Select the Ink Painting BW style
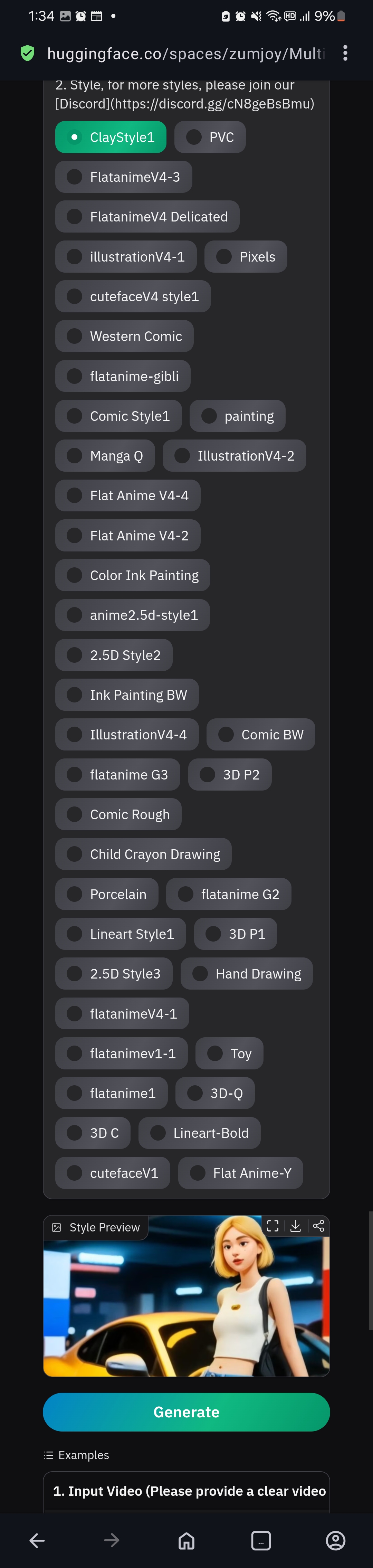The width and height of the screenshot is (373, 1568). click(126, 695)
